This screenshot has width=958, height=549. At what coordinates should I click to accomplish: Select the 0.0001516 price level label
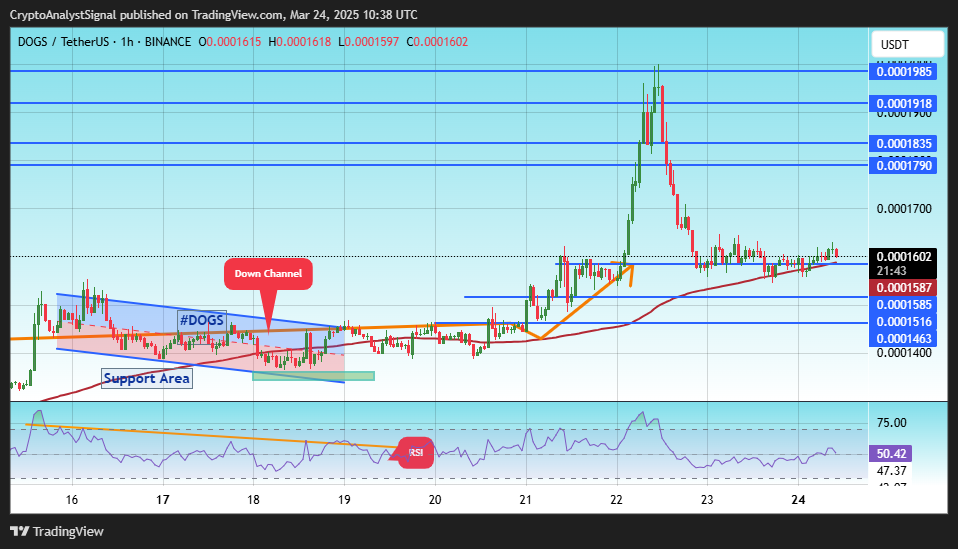[903, 321]
